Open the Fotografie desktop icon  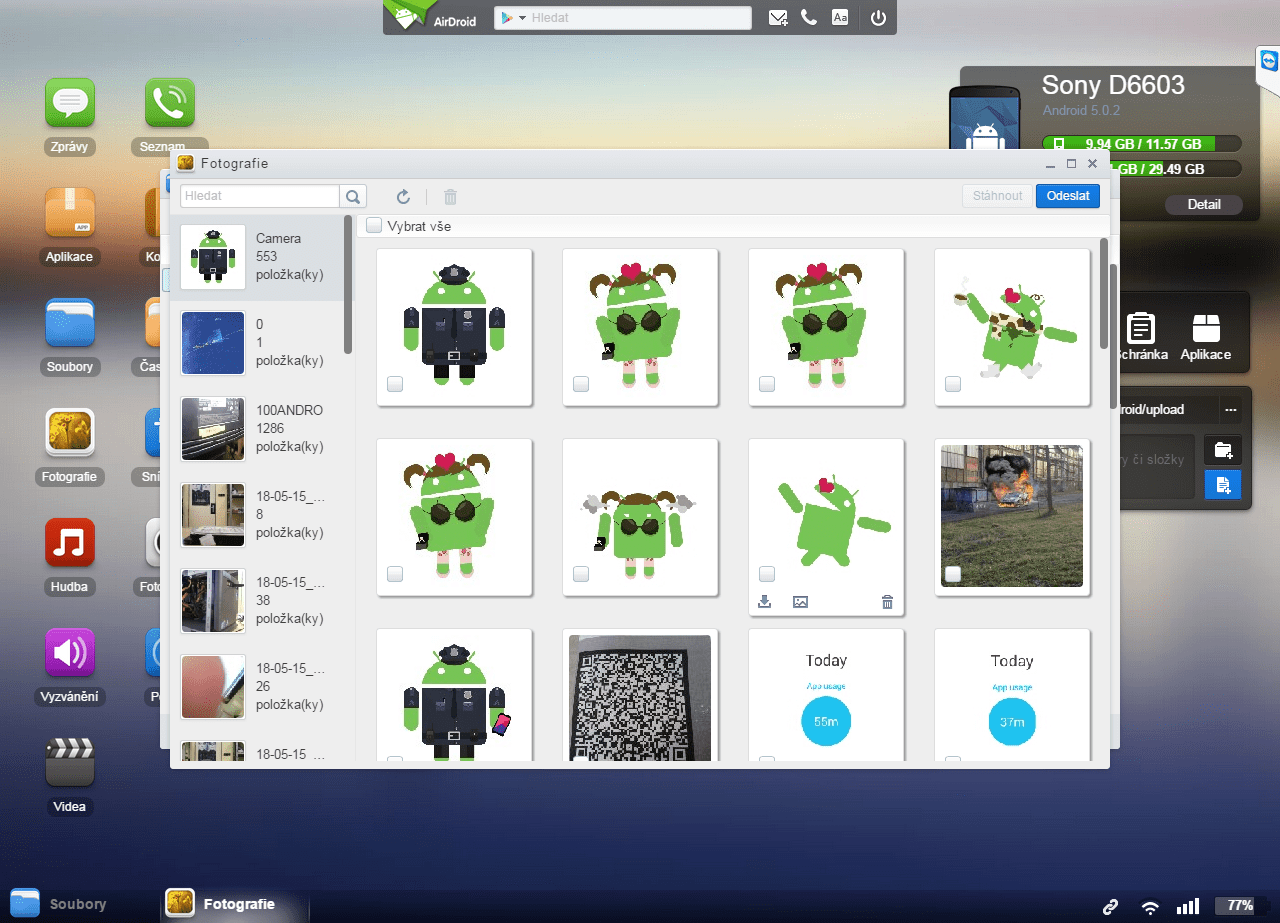coord(70,433)
